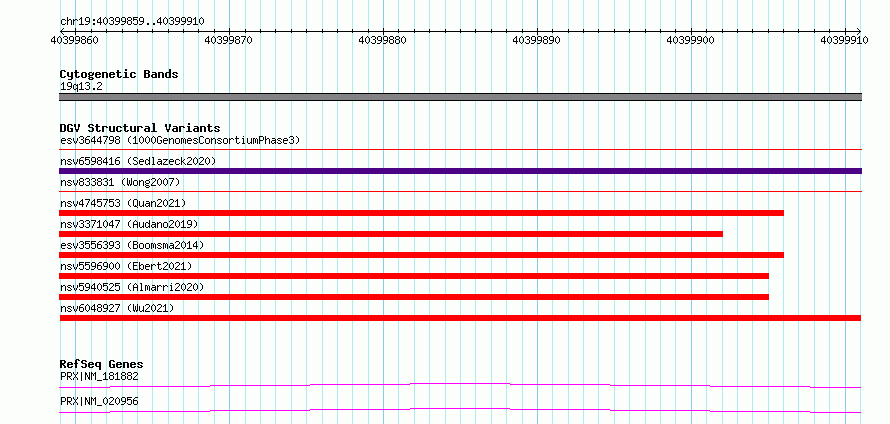
Task: Click the red nsv5940525 variant bar
Action: pyautogui.click(x=414, y=297)
